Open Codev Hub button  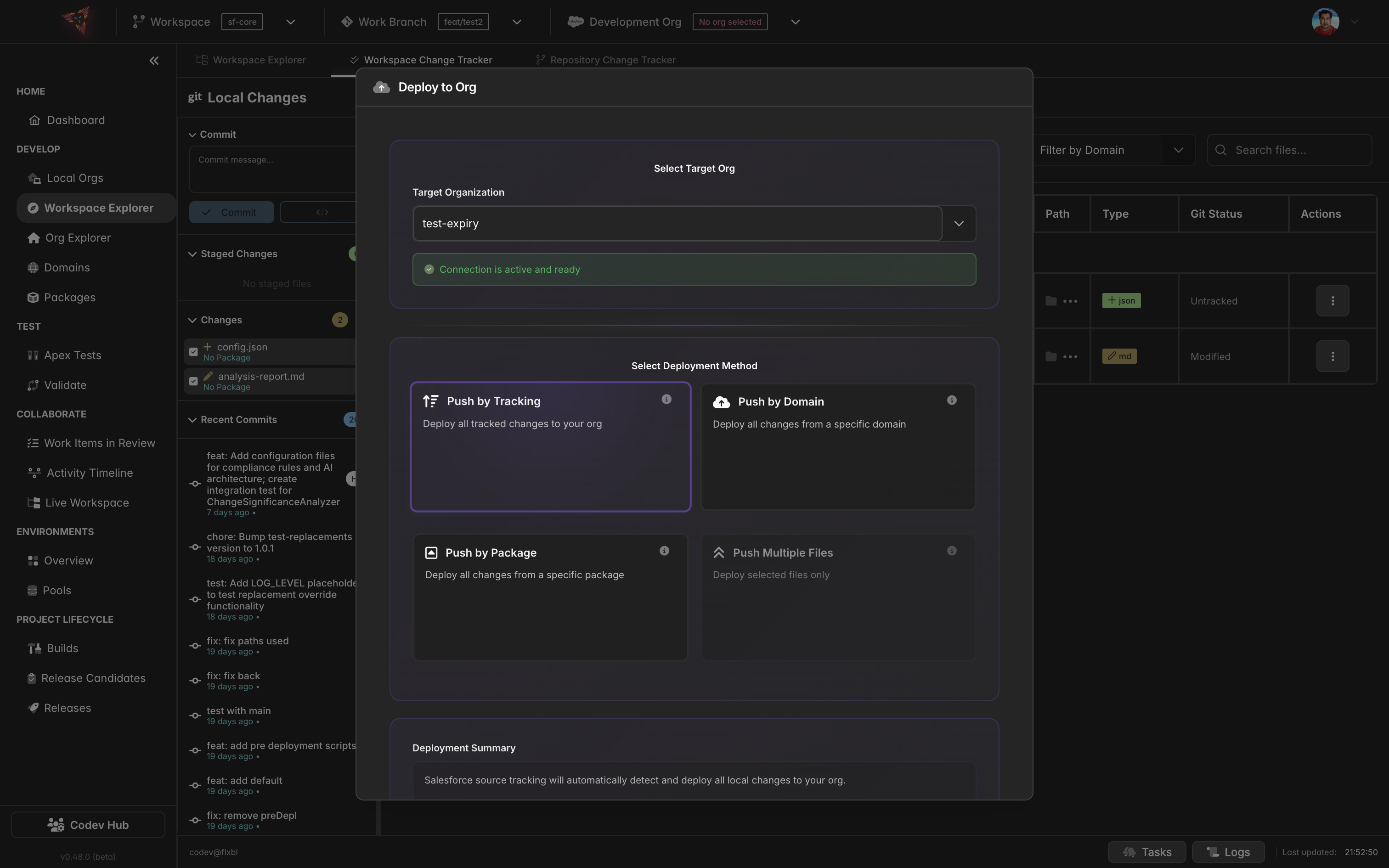(x=88, y=825)
